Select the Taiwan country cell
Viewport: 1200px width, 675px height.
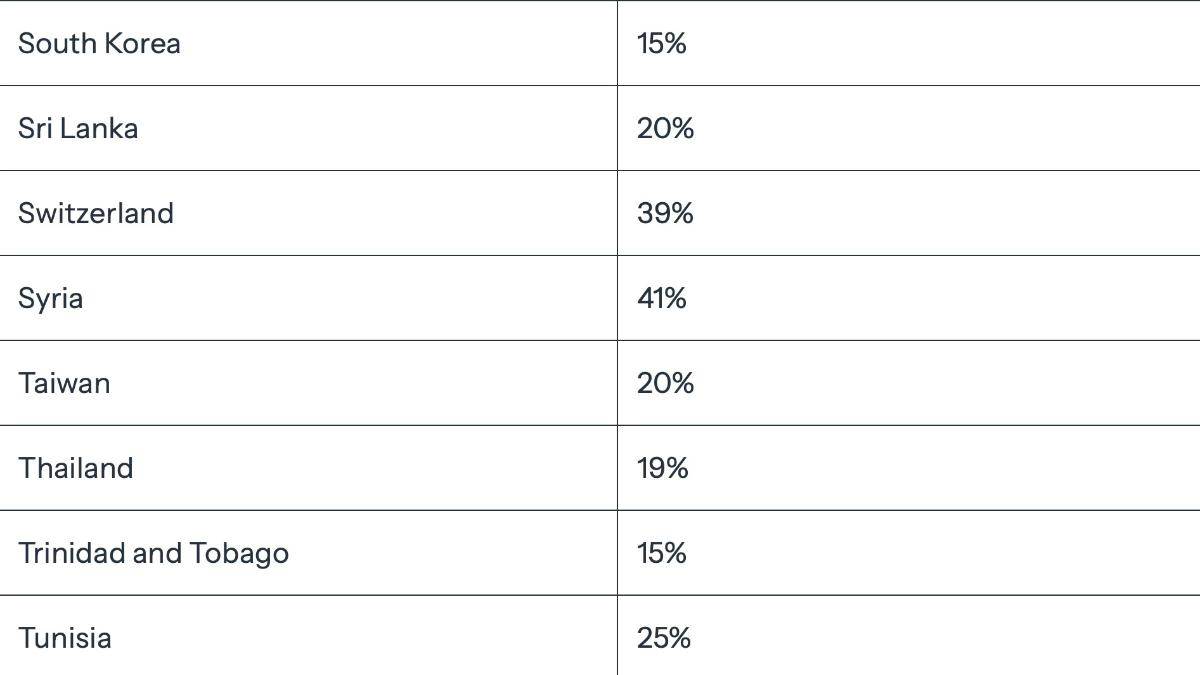(x=308, y=383)
